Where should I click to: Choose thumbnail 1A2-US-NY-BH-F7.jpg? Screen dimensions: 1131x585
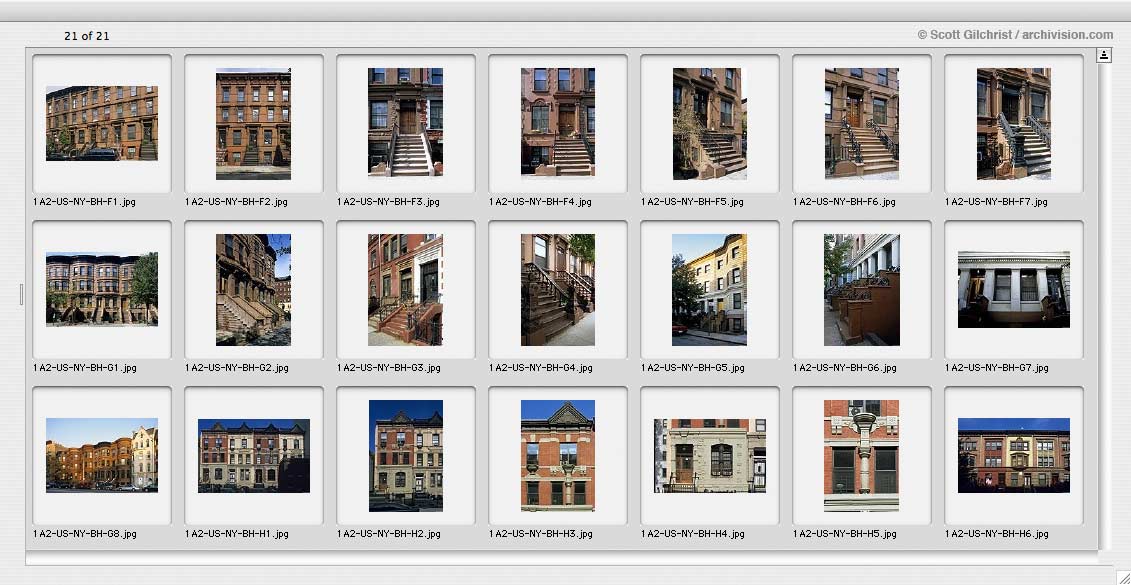point(1014,123)
